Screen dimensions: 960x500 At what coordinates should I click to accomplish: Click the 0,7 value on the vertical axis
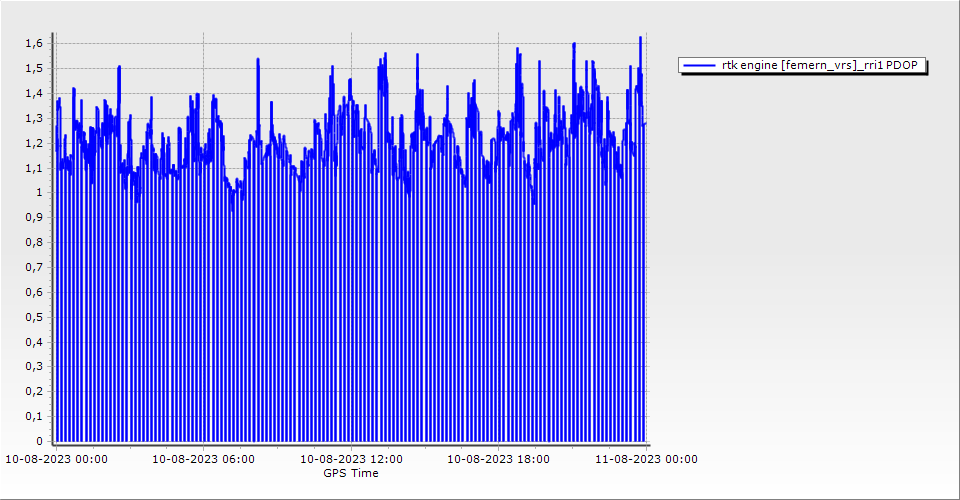[35, 267]
